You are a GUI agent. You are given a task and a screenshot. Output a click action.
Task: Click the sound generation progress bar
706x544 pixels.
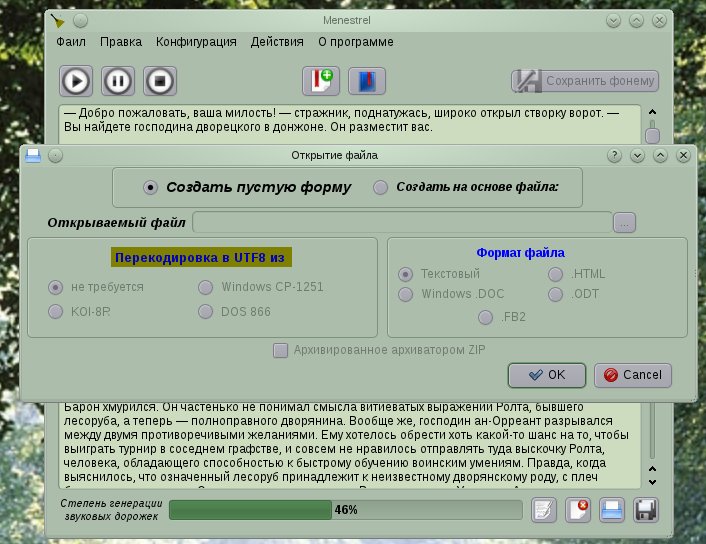[346, 510]
